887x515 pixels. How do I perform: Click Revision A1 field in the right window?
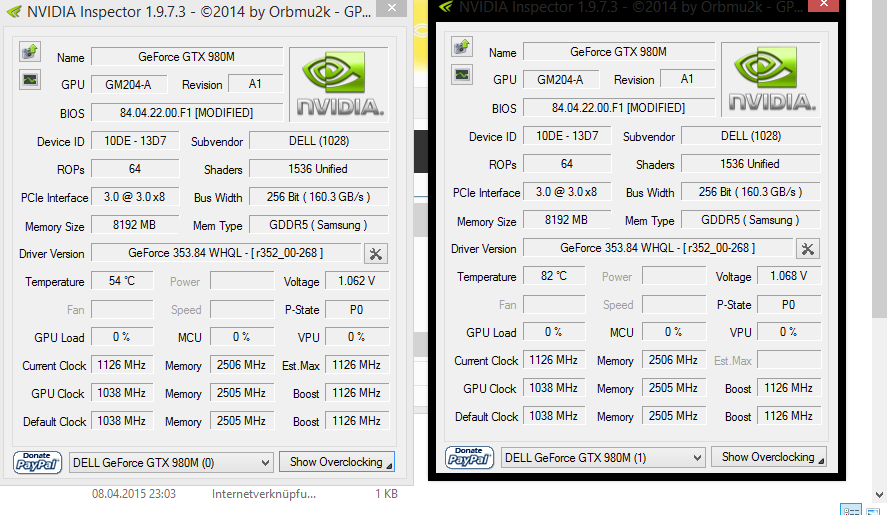tap(687, 79)
